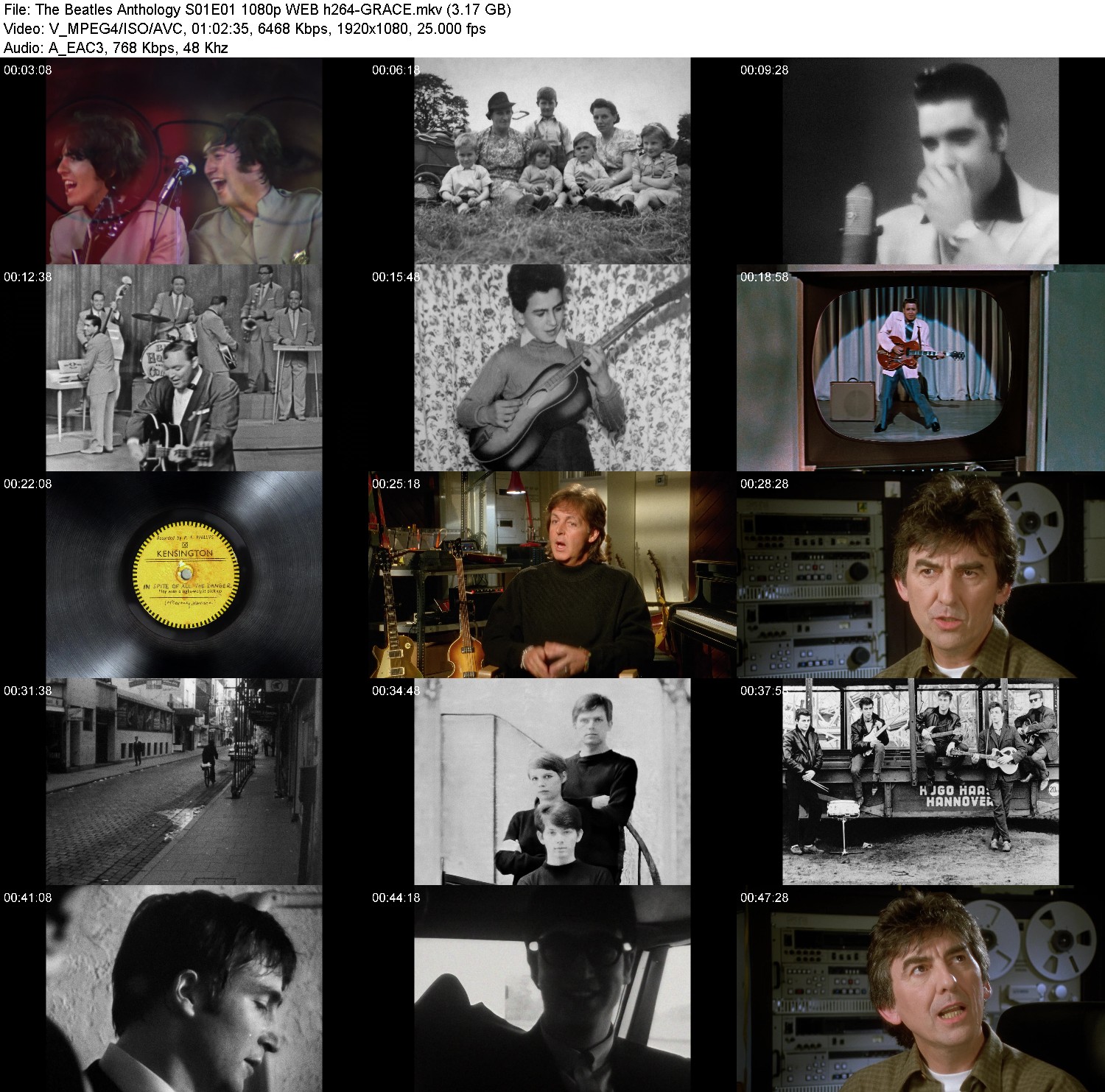Open the man in car thumbnail at 00:44:18
Viewport: 1105px width, 1092px height.
click(x=552, y=988)
